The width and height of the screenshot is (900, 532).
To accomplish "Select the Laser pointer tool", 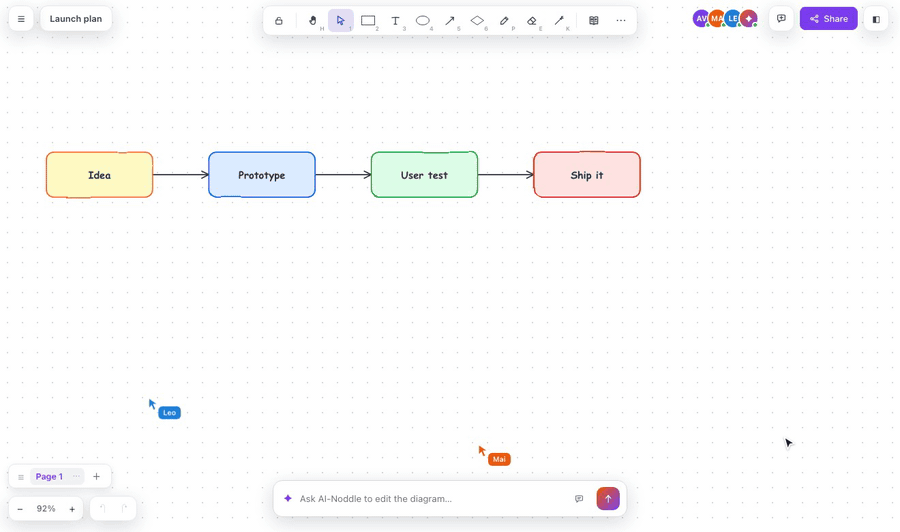I will pyautogui.click(x=559, y=21).
